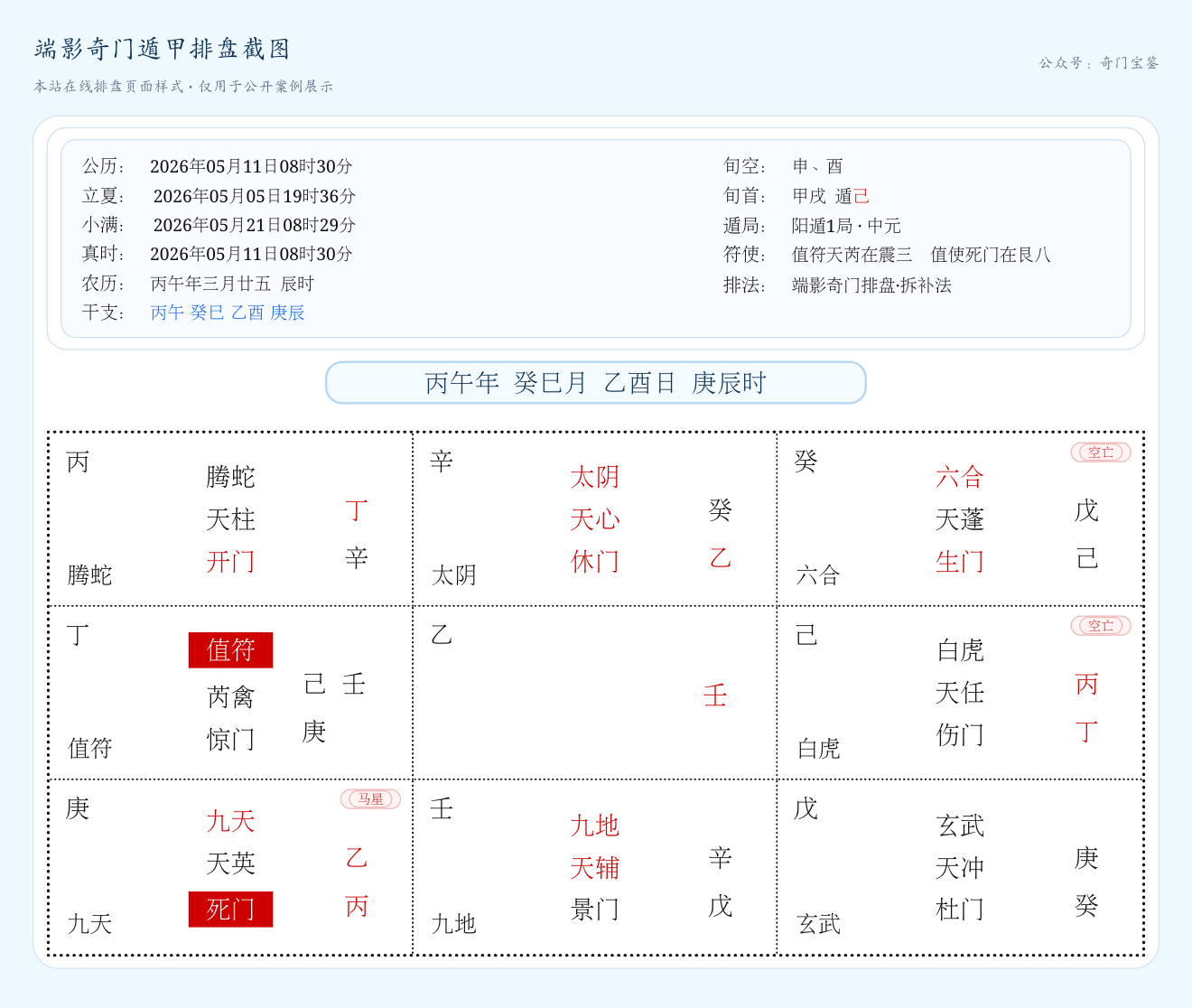Click the 天蓬 star
Image resolution: width=1192 pixels, height=1008 pixels.
[x=960, y=519]
